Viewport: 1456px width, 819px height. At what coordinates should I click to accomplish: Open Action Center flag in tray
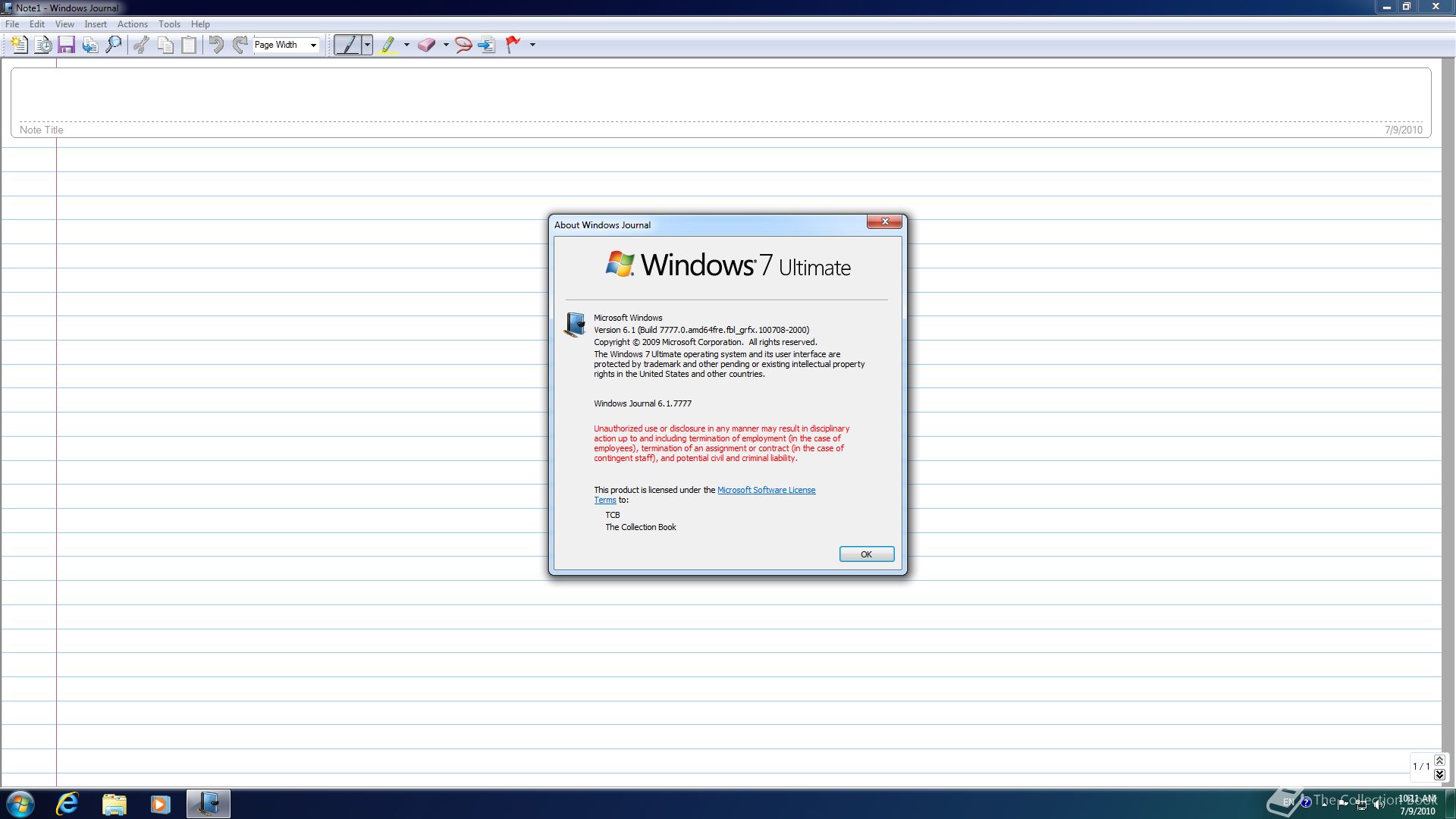click(x=1343, y=804)
